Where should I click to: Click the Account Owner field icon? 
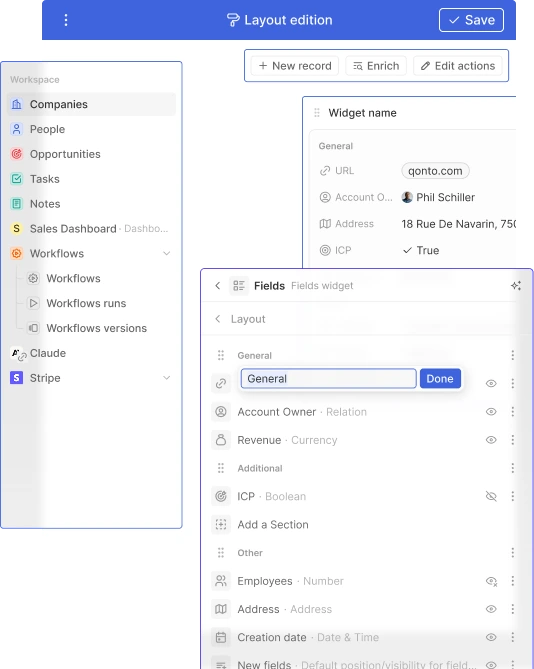221,412
